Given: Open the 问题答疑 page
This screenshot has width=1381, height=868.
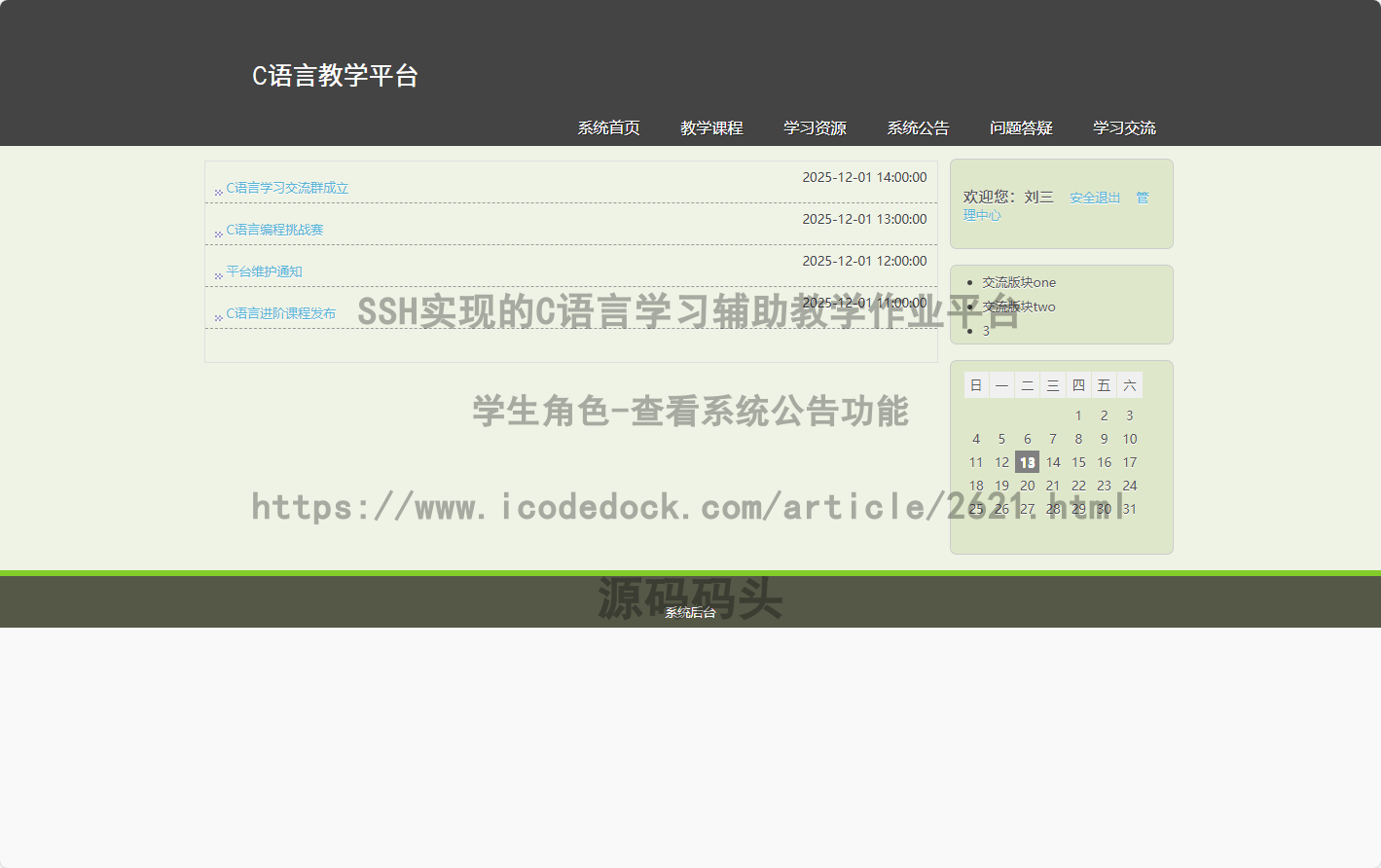Looking at the screenshot, I should point(1021,127).
